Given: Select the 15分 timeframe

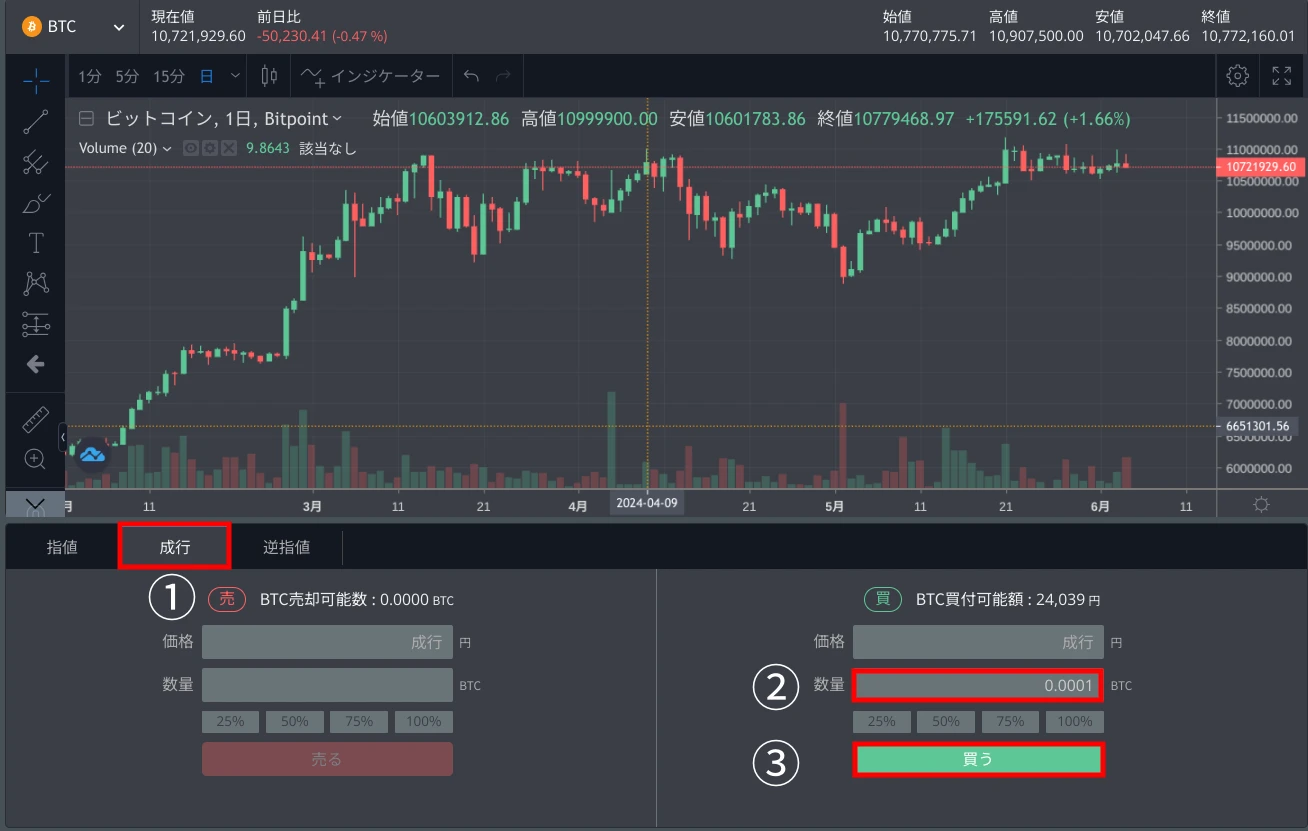Looking at the screenshot, I should click(x=169, y=76).
